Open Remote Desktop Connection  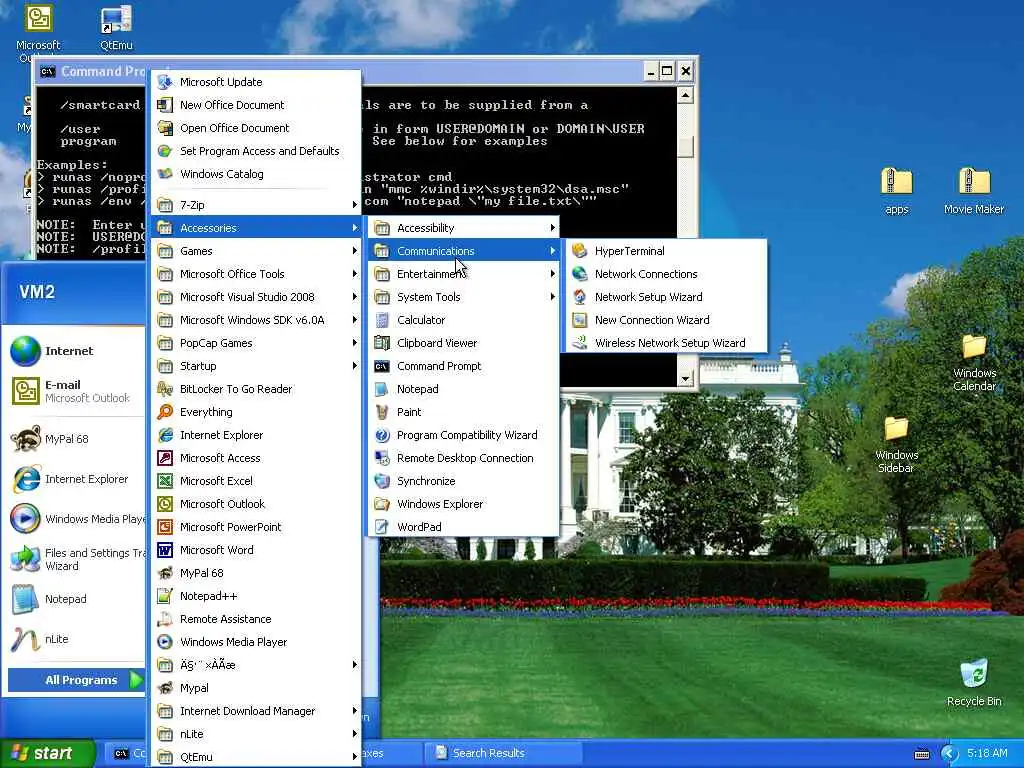click(464, 458)
